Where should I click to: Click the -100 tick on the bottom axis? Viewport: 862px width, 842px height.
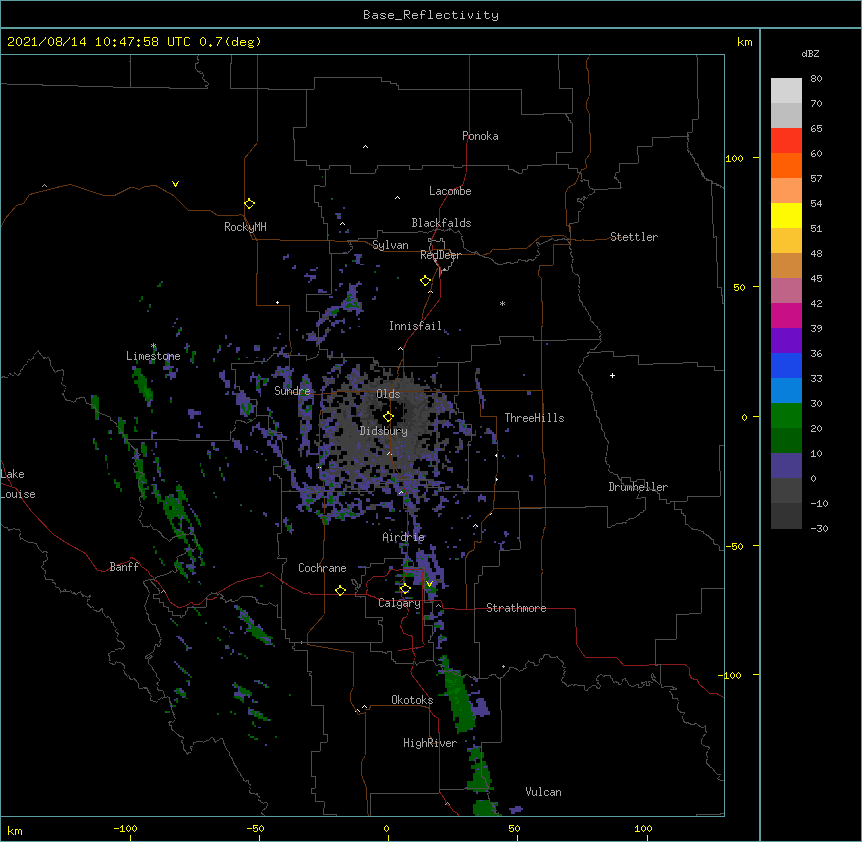click(x=125, y=828)
